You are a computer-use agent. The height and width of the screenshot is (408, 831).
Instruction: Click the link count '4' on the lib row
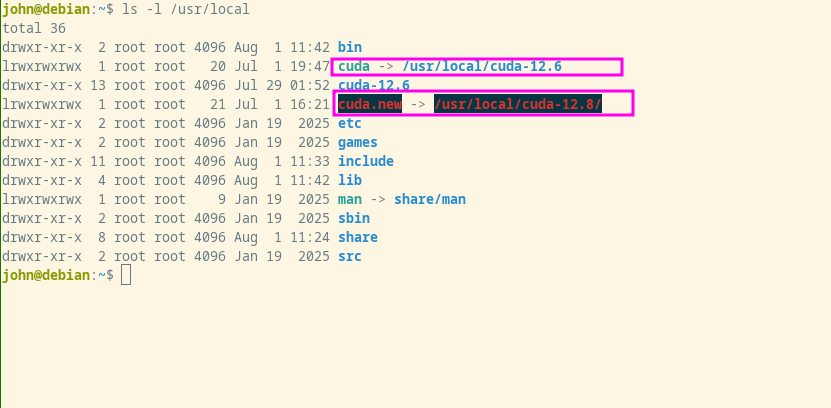102,180
